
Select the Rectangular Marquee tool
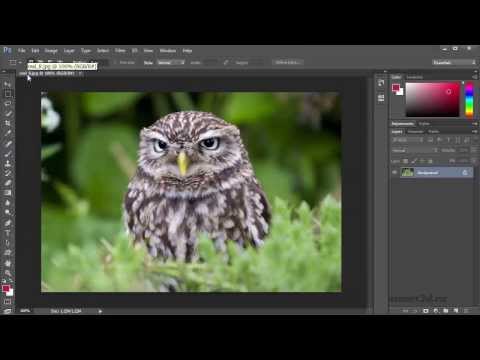click(8, 94)
